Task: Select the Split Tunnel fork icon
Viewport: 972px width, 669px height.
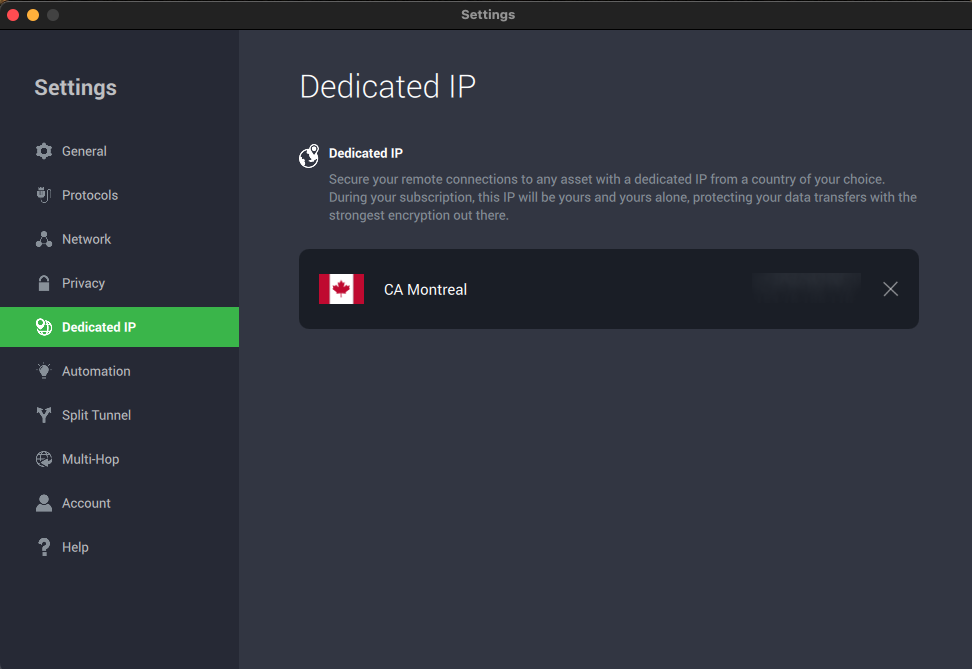Action: point(43,415)
